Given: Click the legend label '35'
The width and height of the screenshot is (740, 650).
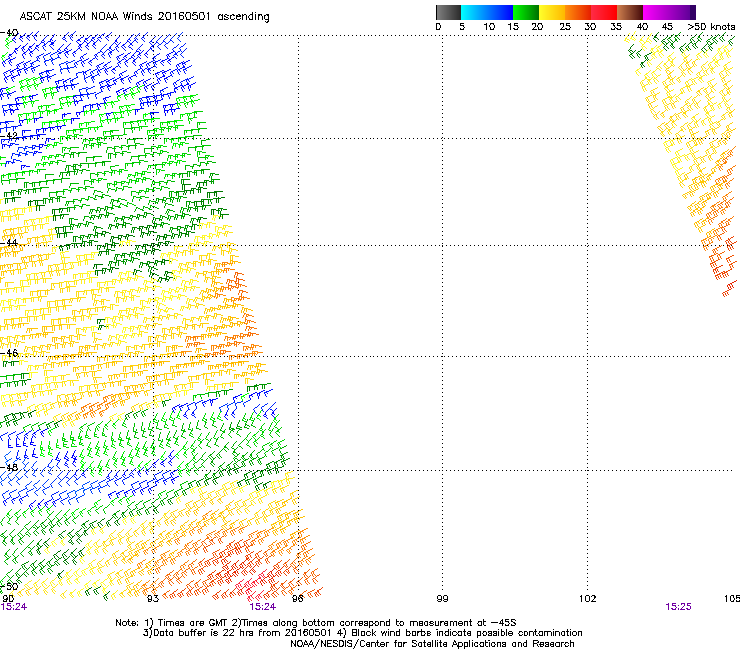Looking at the screenshot, I should point(616,27).
